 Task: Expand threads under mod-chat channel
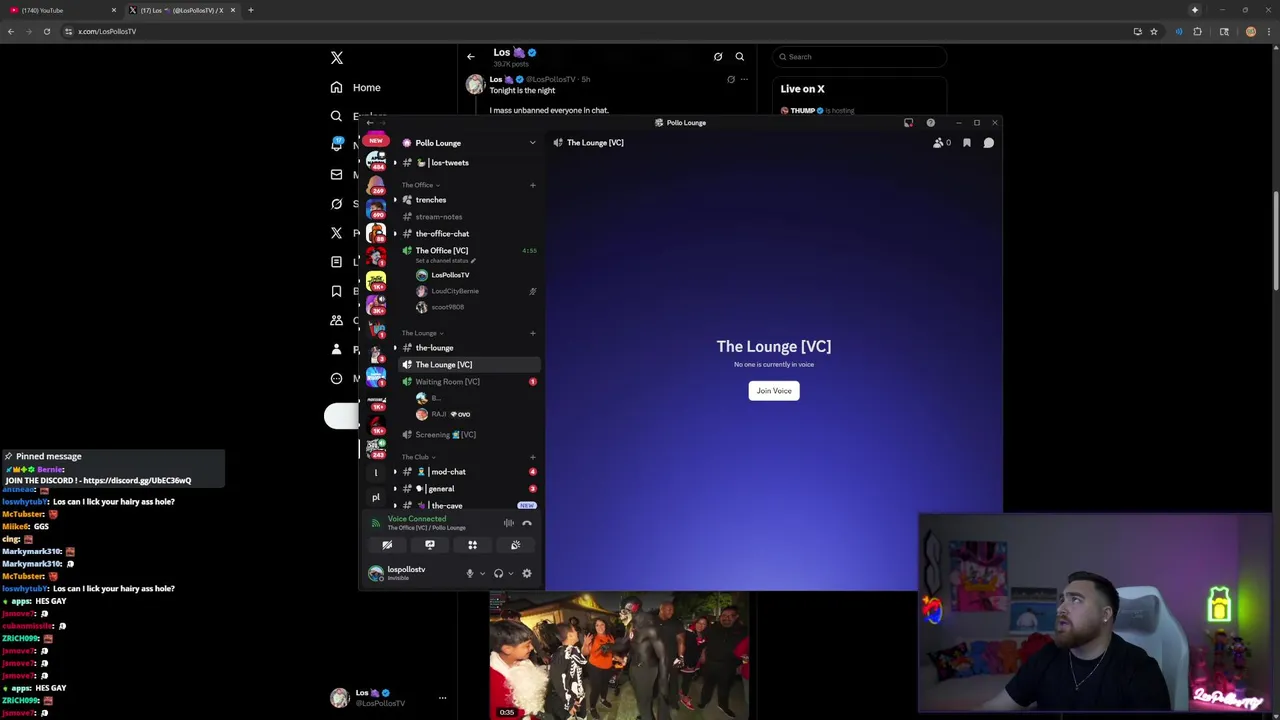[x=395, y=472]
